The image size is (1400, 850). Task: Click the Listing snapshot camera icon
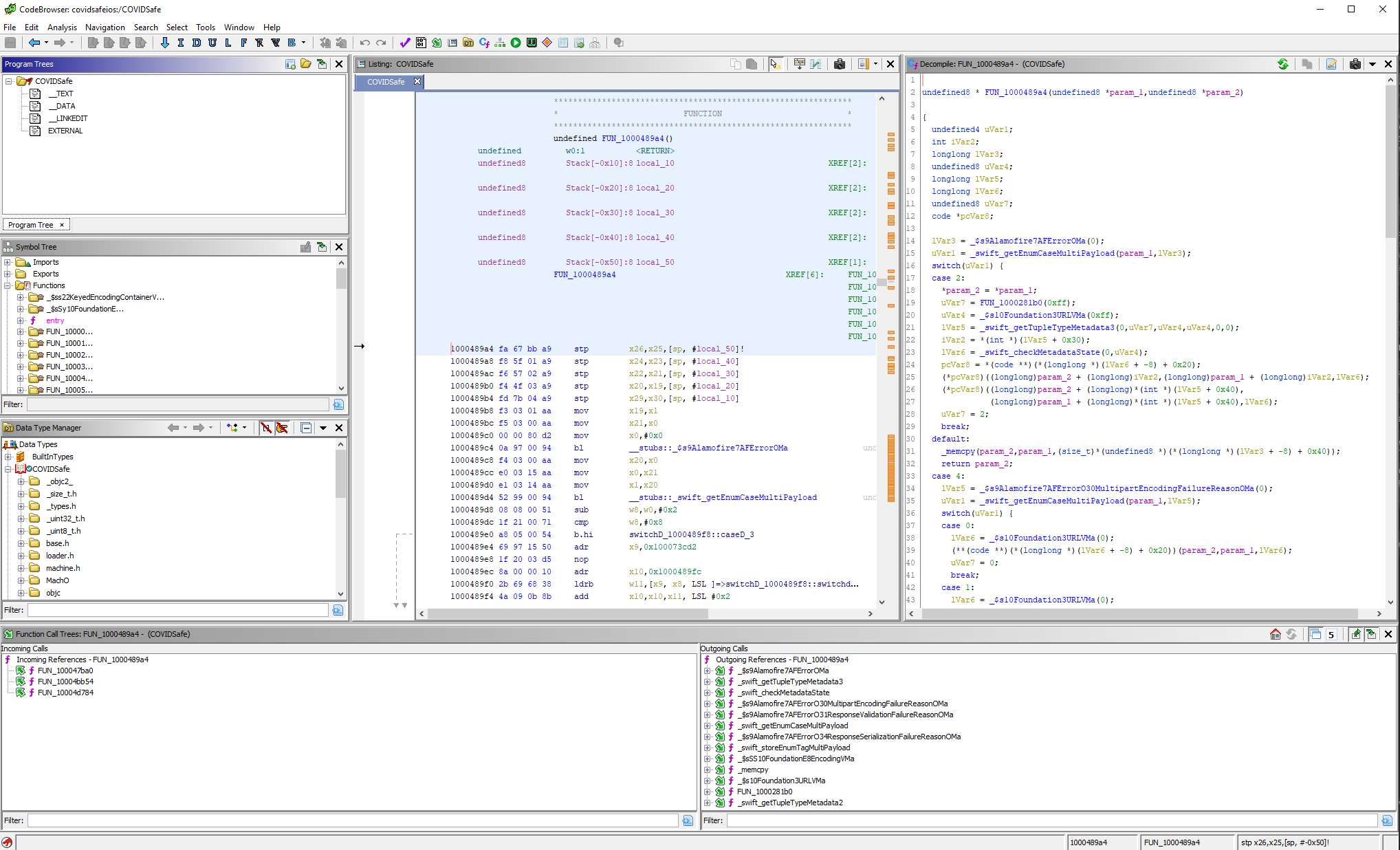pyautogui.click(x=840, y=64)
